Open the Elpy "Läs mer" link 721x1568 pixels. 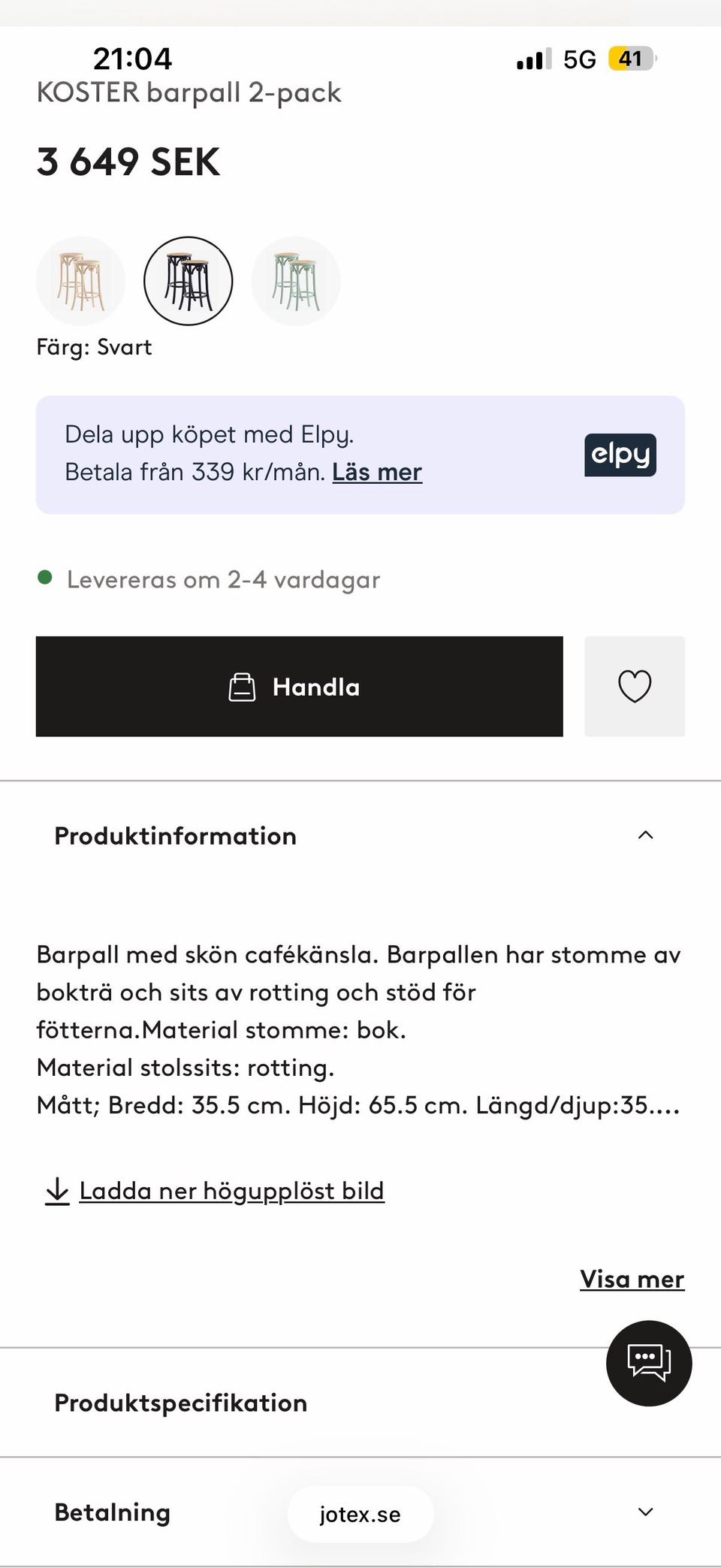pos(377,473)
